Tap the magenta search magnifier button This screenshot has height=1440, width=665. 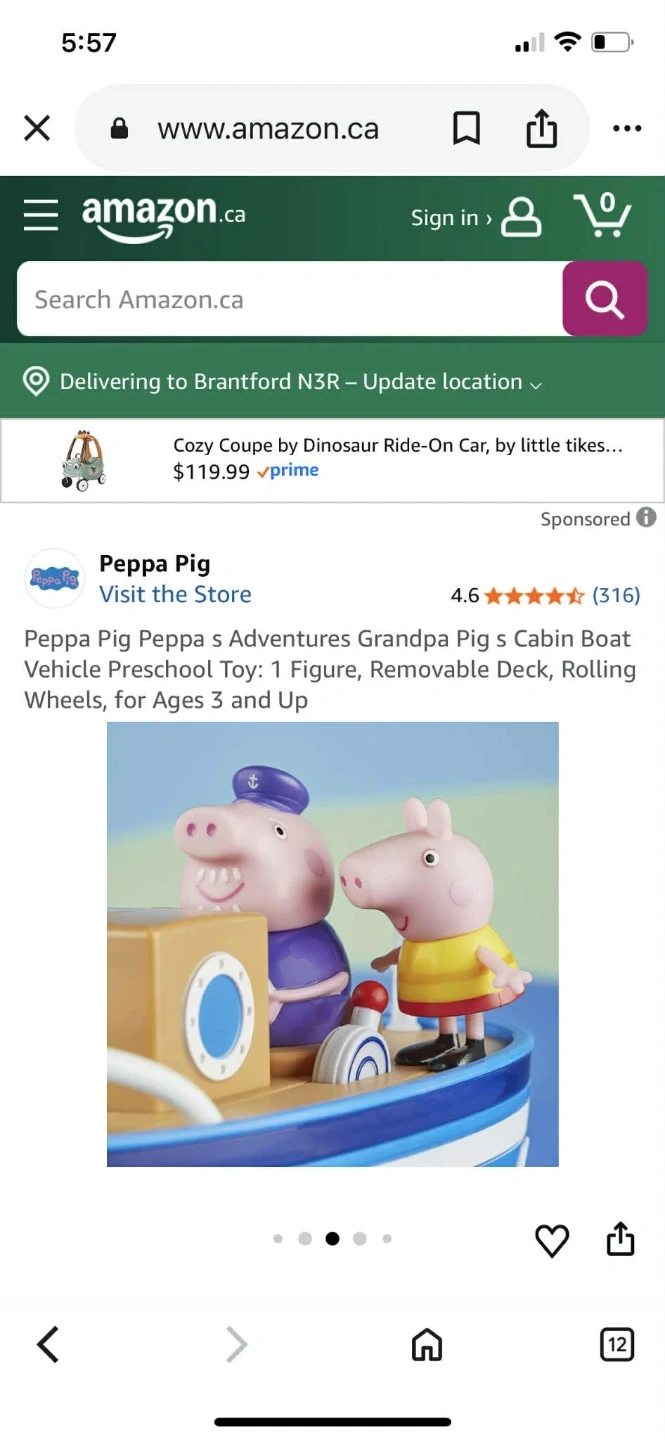[605, 299]
